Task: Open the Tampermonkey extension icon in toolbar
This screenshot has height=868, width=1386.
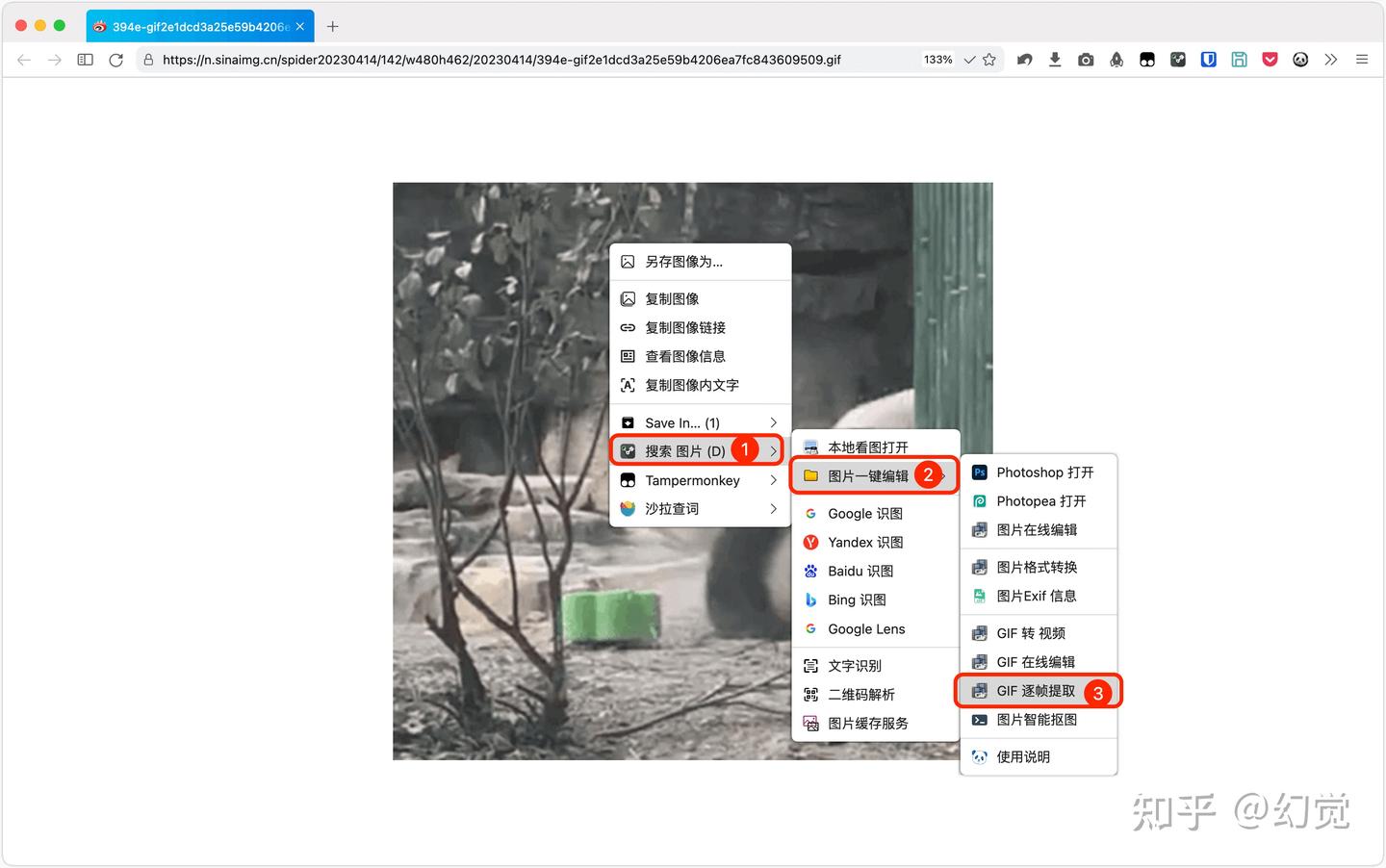Action: pos(1147,59)
